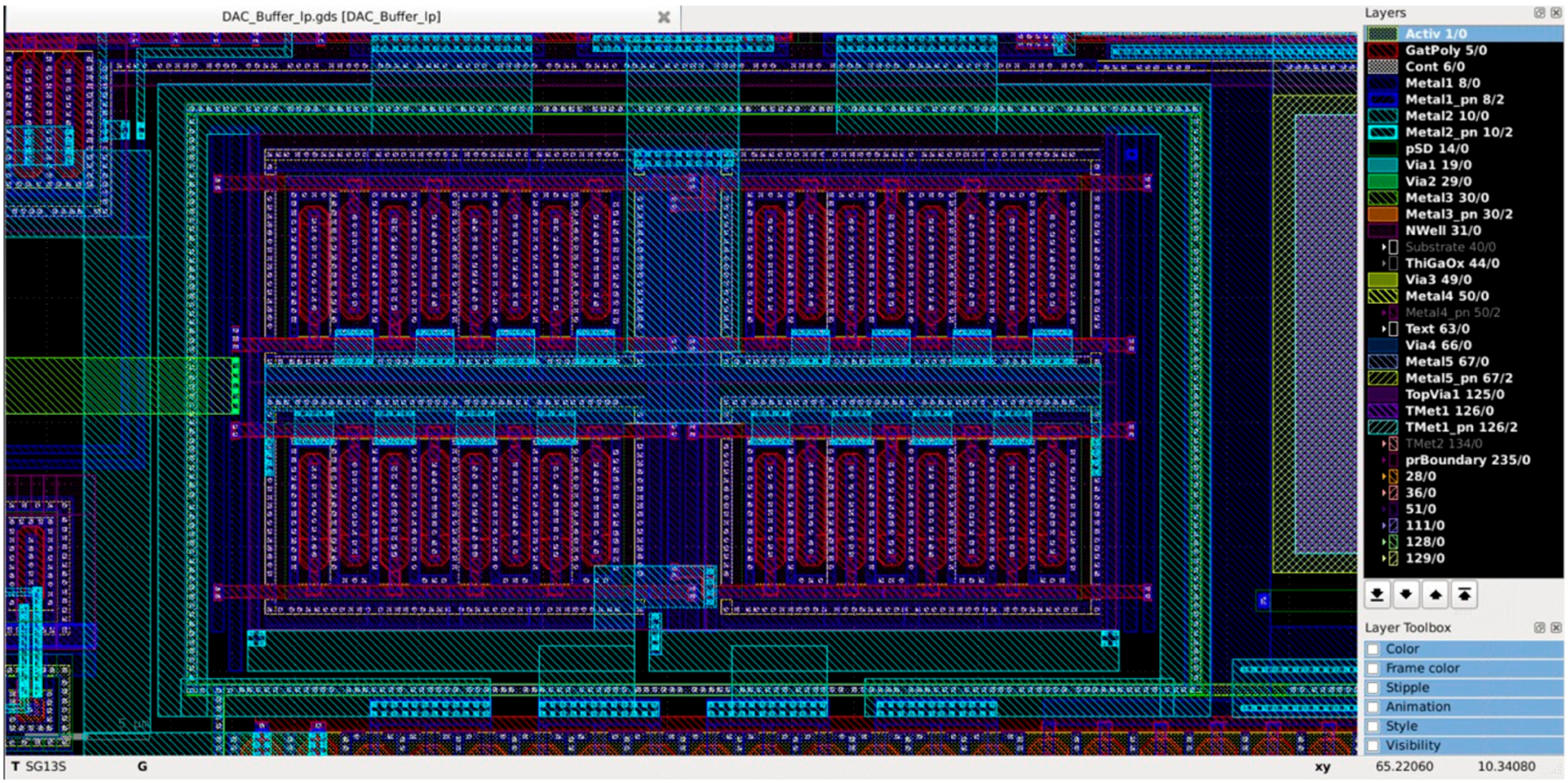The height and width of the screenshot is (783, 1568).
Task: Close the DAC_Buffer_lp.gds tab with X
Action: pos(664,17)
